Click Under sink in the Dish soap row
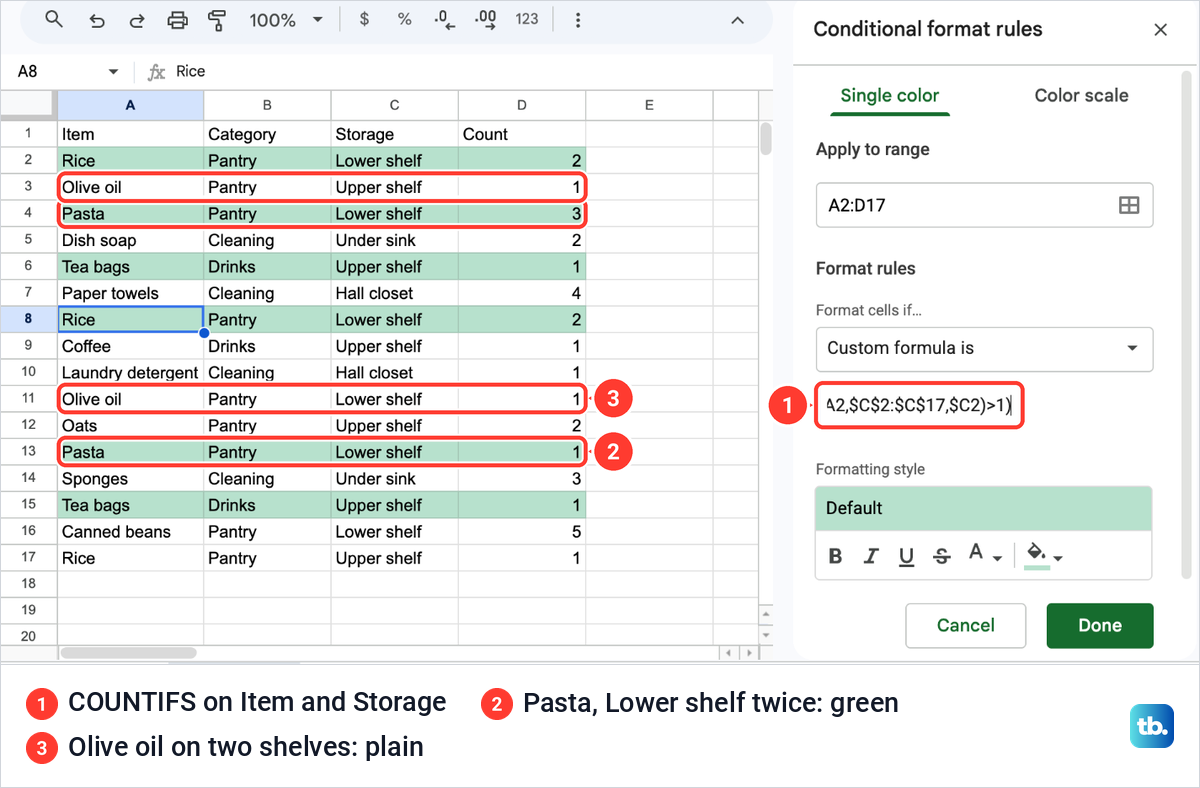This screenshot has height=788, width=1200. coord(394,240)
